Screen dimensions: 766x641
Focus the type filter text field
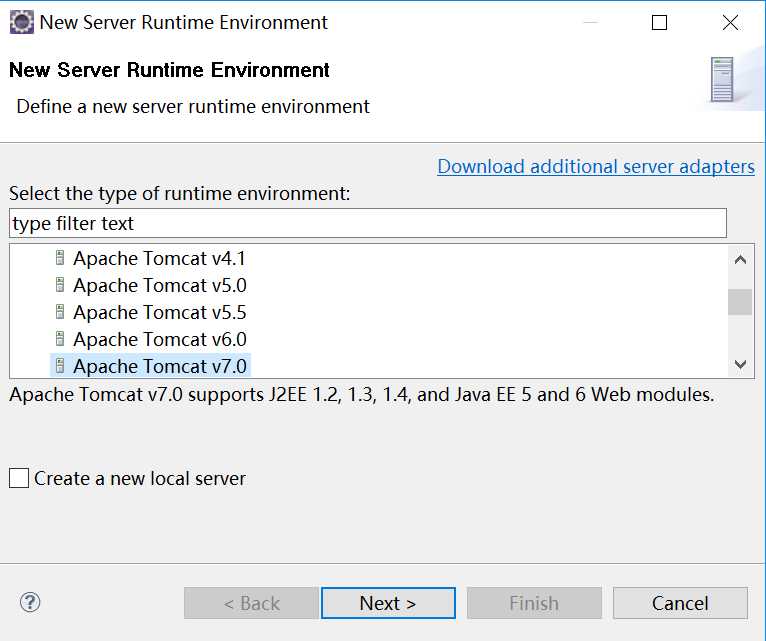point(367,223)
